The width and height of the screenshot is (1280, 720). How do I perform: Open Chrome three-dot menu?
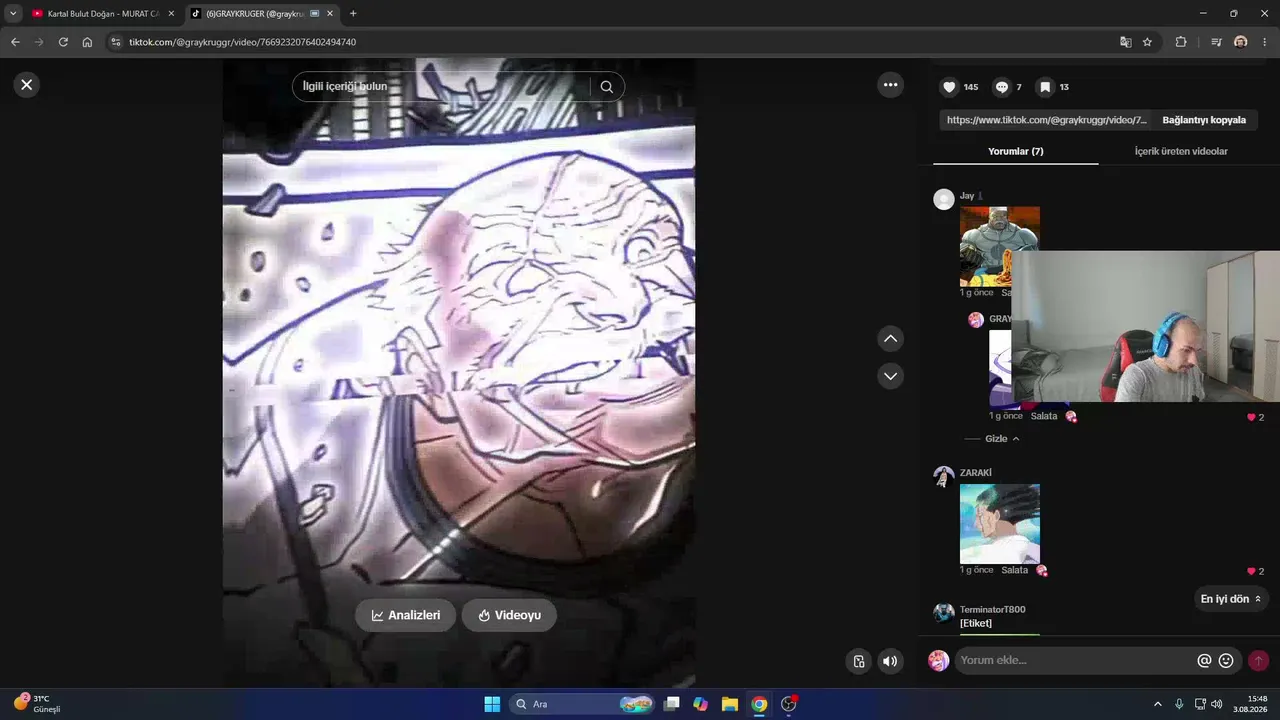point(1265,42)
